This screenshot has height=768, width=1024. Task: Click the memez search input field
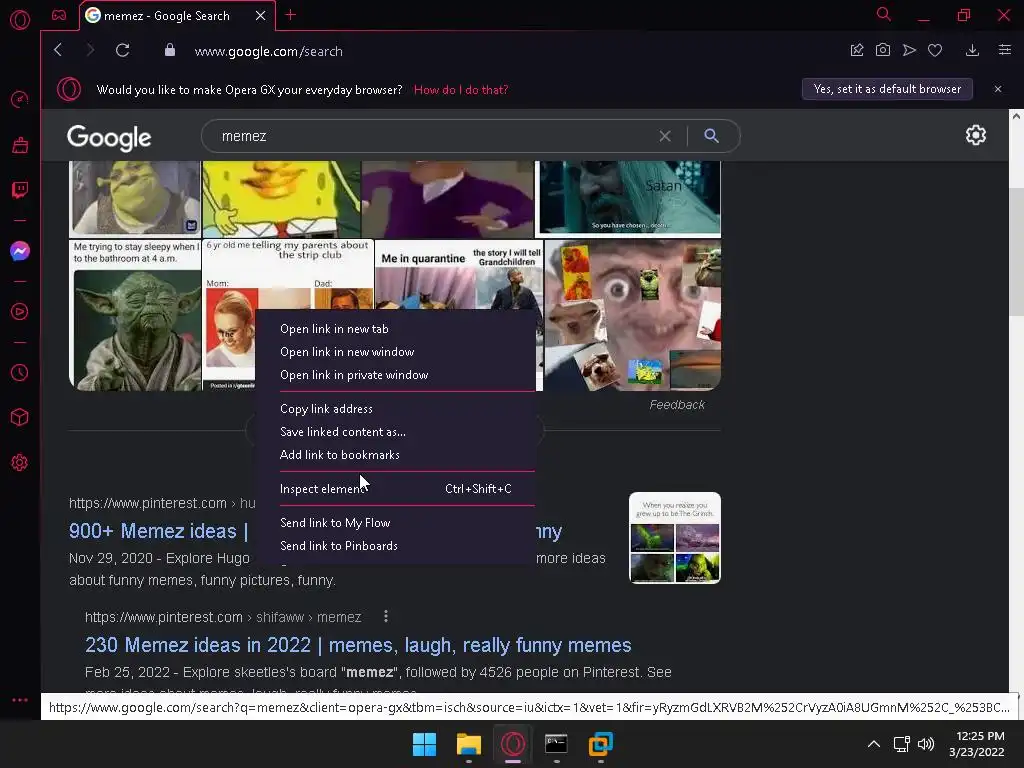431,136
